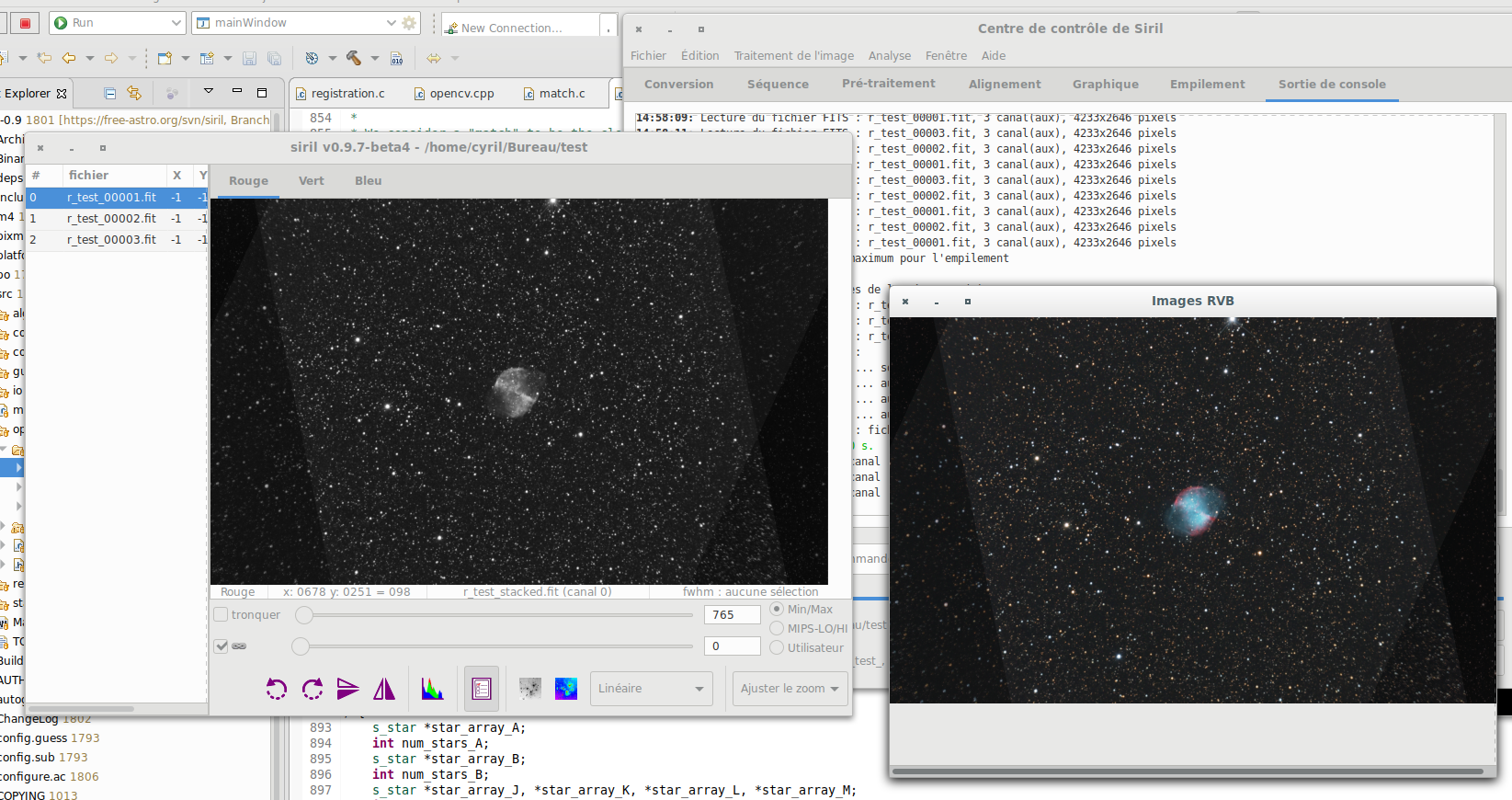
Task: Open the Traitement de l'image menu
Action: [793, 56]
